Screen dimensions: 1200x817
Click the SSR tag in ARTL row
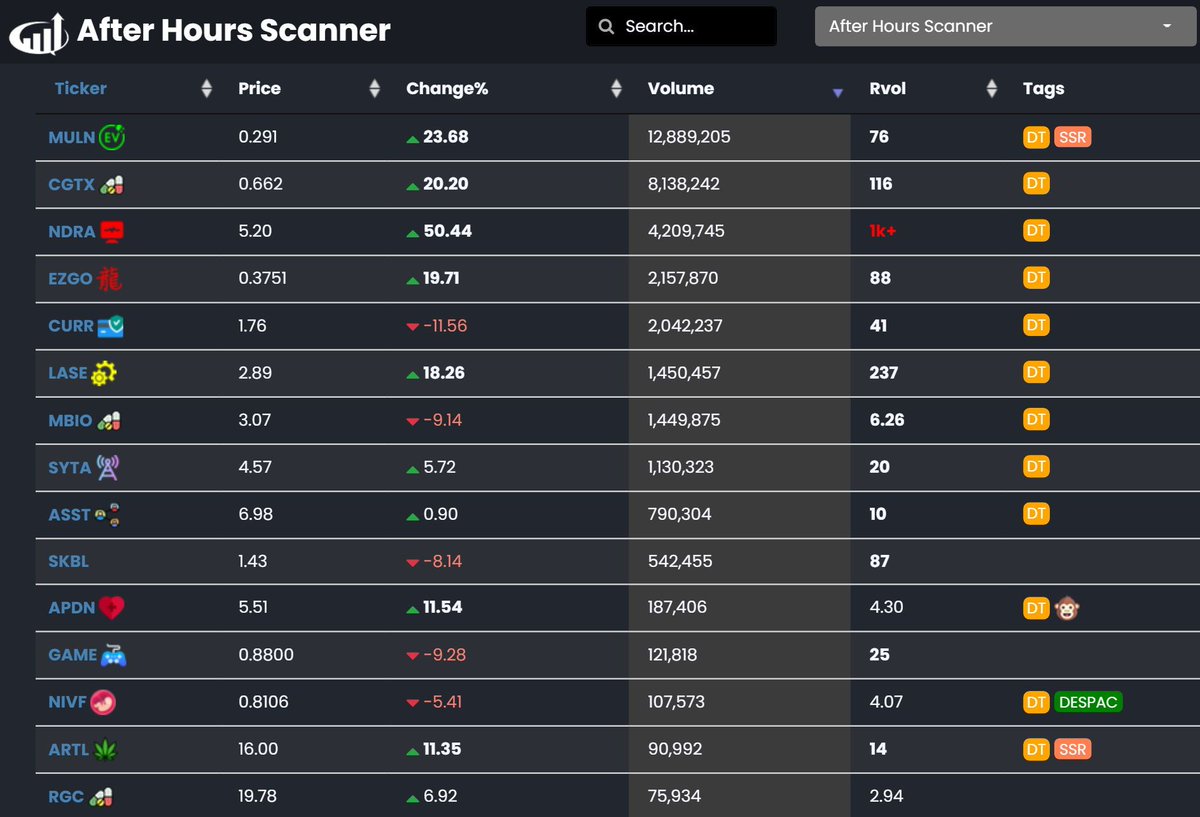click(1072, 749)
